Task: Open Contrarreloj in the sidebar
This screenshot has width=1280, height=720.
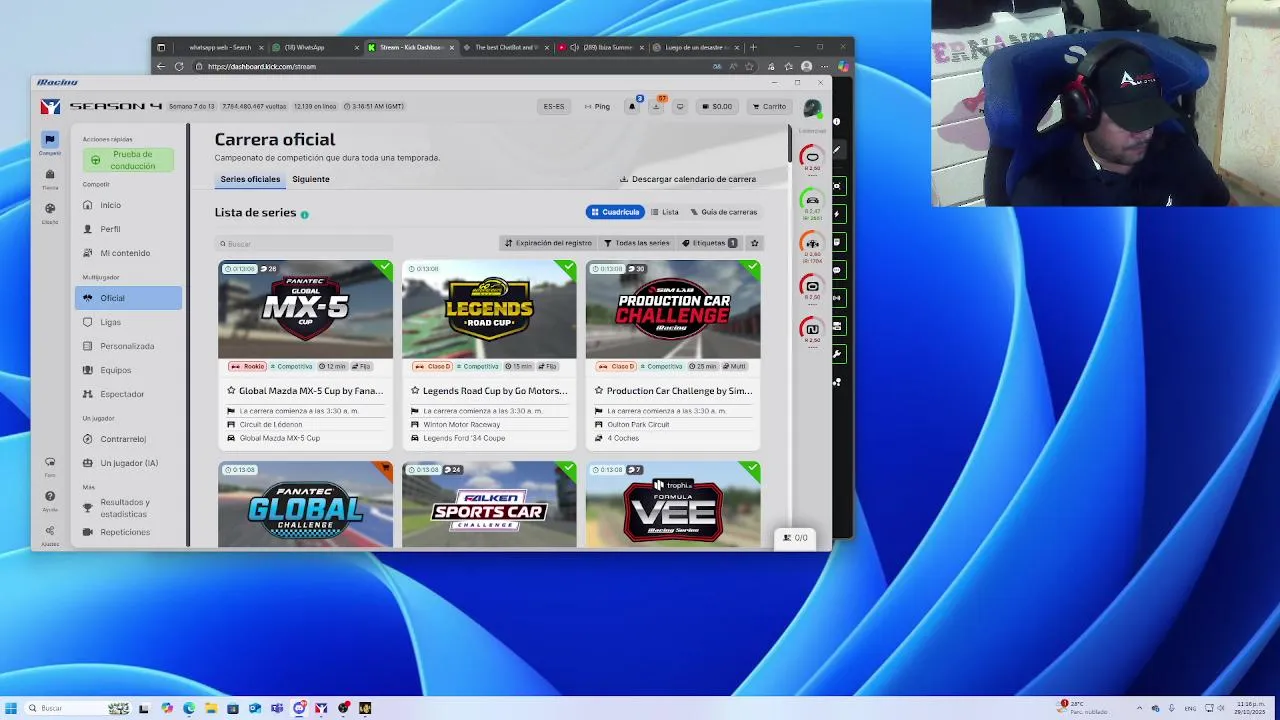Action: (128, 439)
